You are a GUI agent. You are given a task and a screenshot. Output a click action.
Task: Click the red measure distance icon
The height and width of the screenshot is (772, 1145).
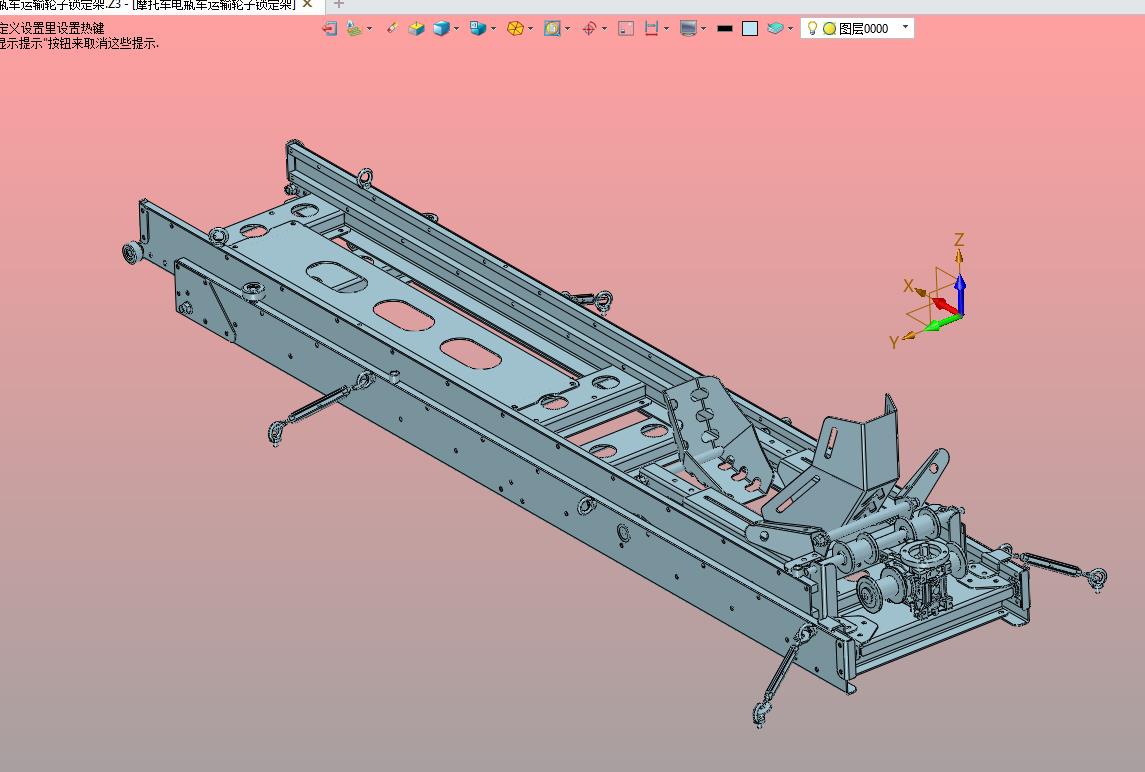click(651, 28)
